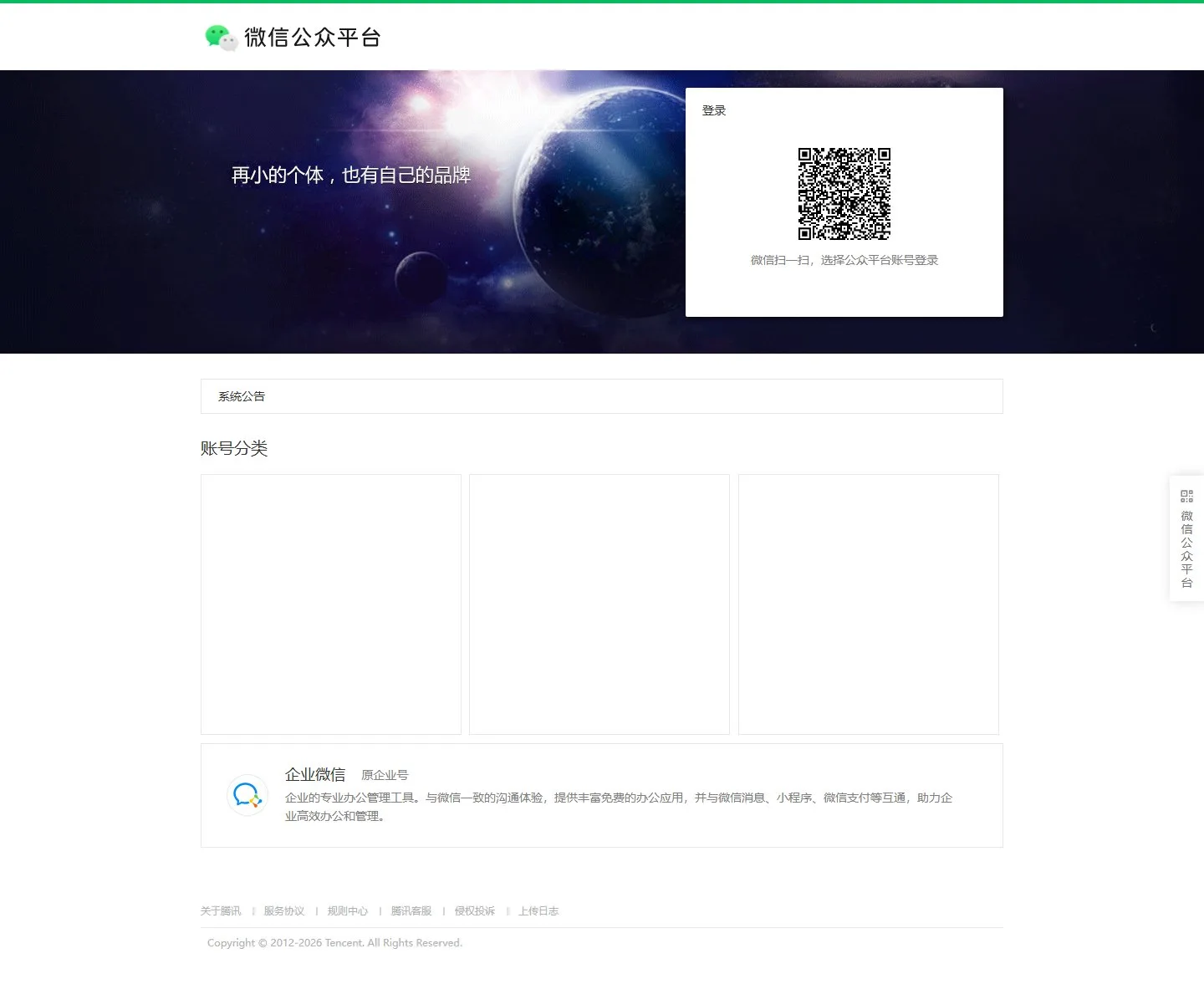This screenshot has width=1204, height=984.
Task: Open the 服务协议 footer link
Action: [284, 911]
